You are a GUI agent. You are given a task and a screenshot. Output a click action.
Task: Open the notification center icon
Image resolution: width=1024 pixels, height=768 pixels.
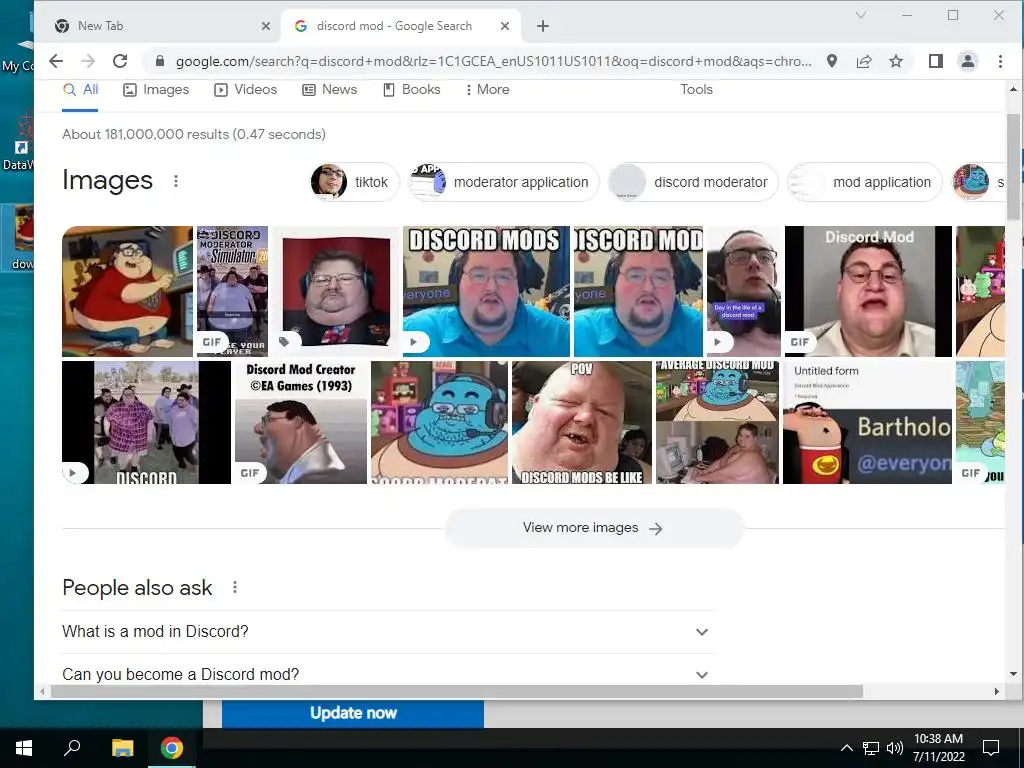pyautogui.click(x=991, y=748)
